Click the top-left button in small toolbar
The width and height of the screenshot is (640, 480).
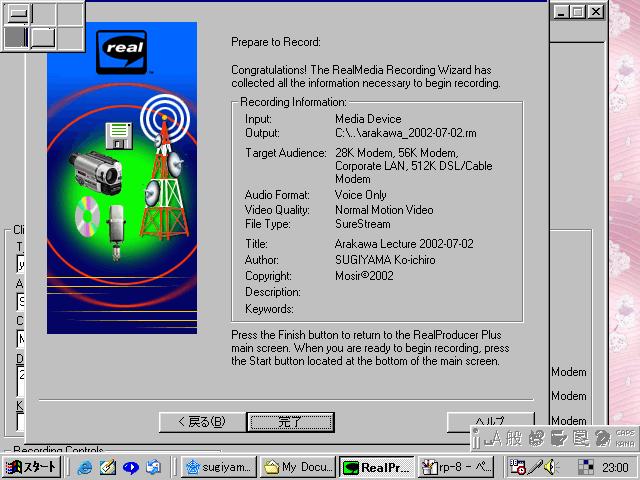17,13
